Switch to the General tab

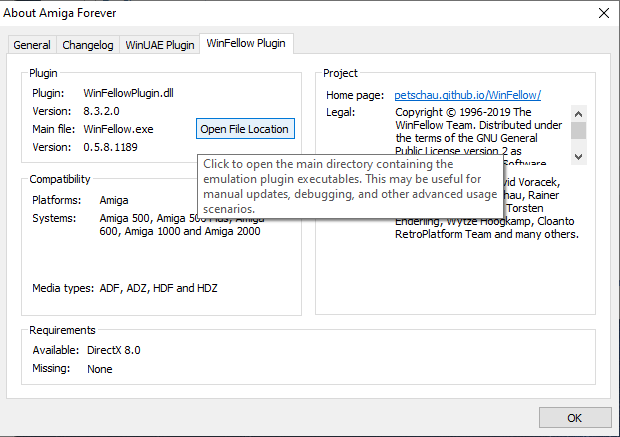pos(32,45)
